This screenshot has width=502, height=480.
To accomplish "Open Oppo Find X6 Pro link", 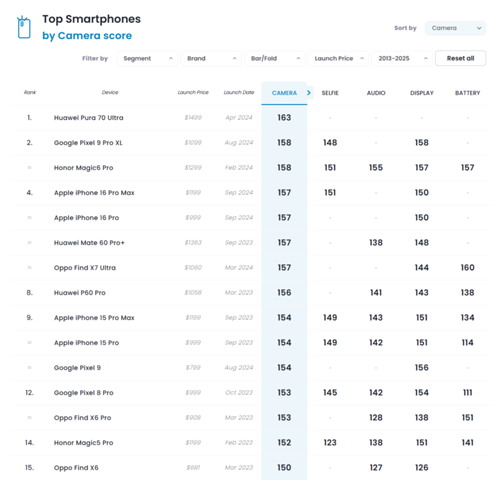I will (x=83, y=418).
